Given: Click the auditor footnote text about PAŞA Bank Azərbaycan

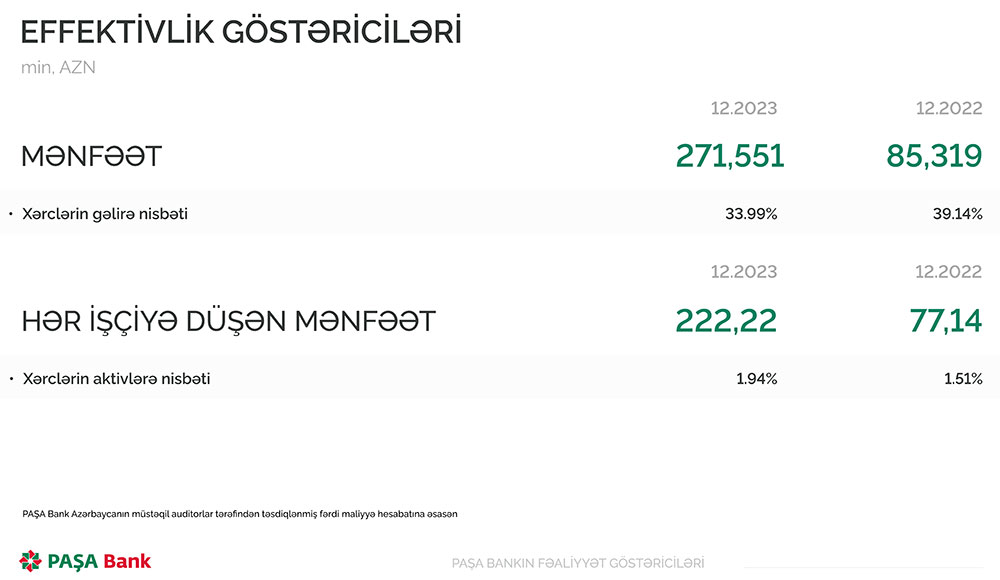Looking at the screenshot, I should tap(239, 514).
